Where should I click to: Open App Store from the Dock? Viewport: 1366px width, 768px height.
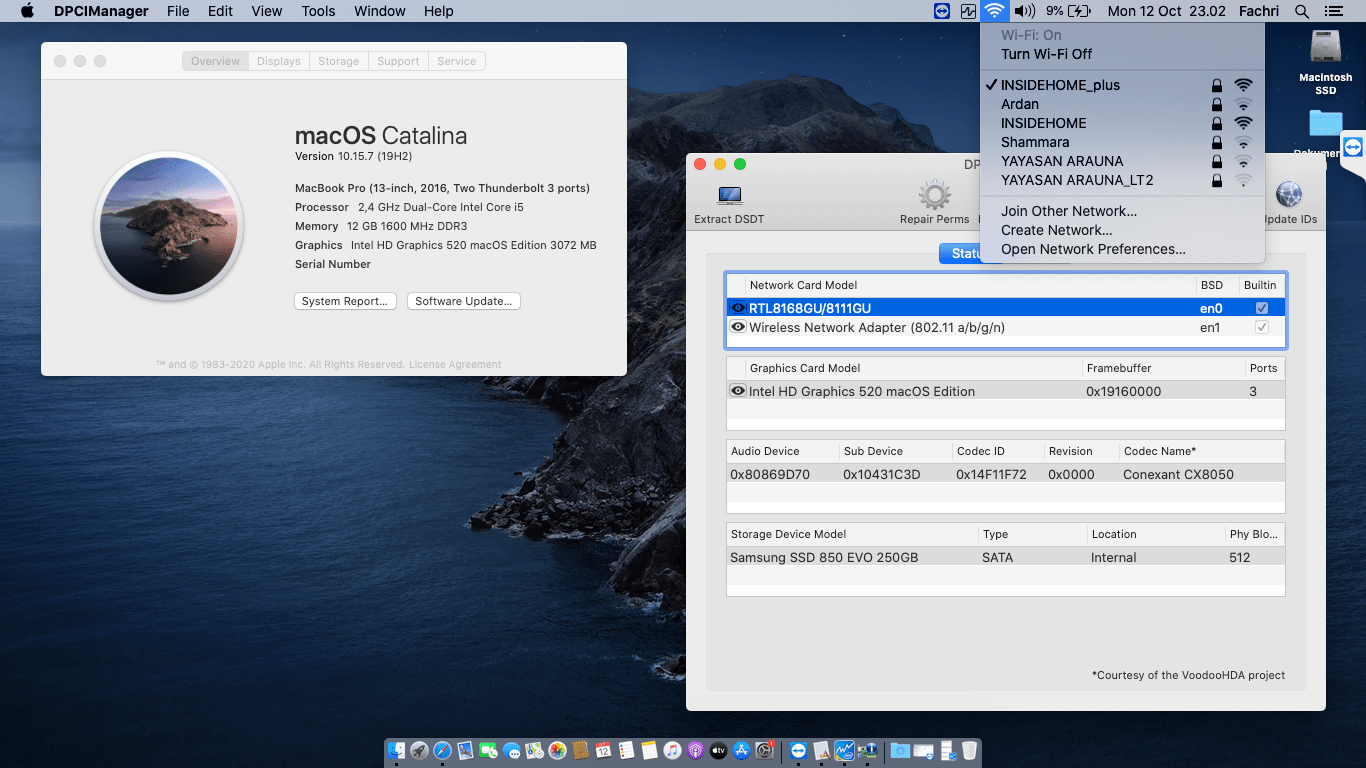741,750
